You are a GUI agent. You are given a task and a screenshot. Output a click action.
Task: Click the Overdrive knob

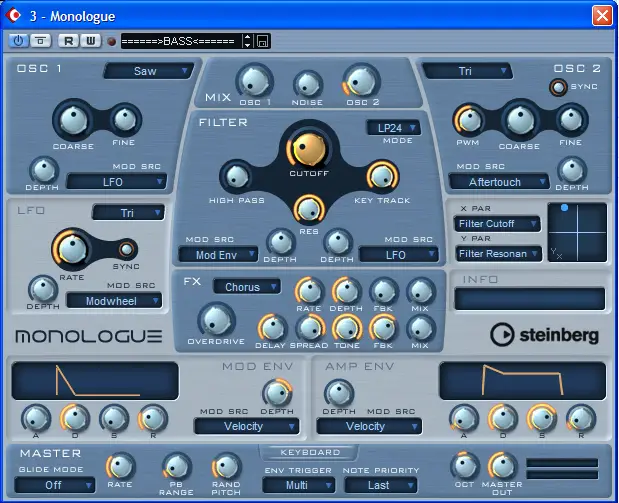(x=216, y=320)
